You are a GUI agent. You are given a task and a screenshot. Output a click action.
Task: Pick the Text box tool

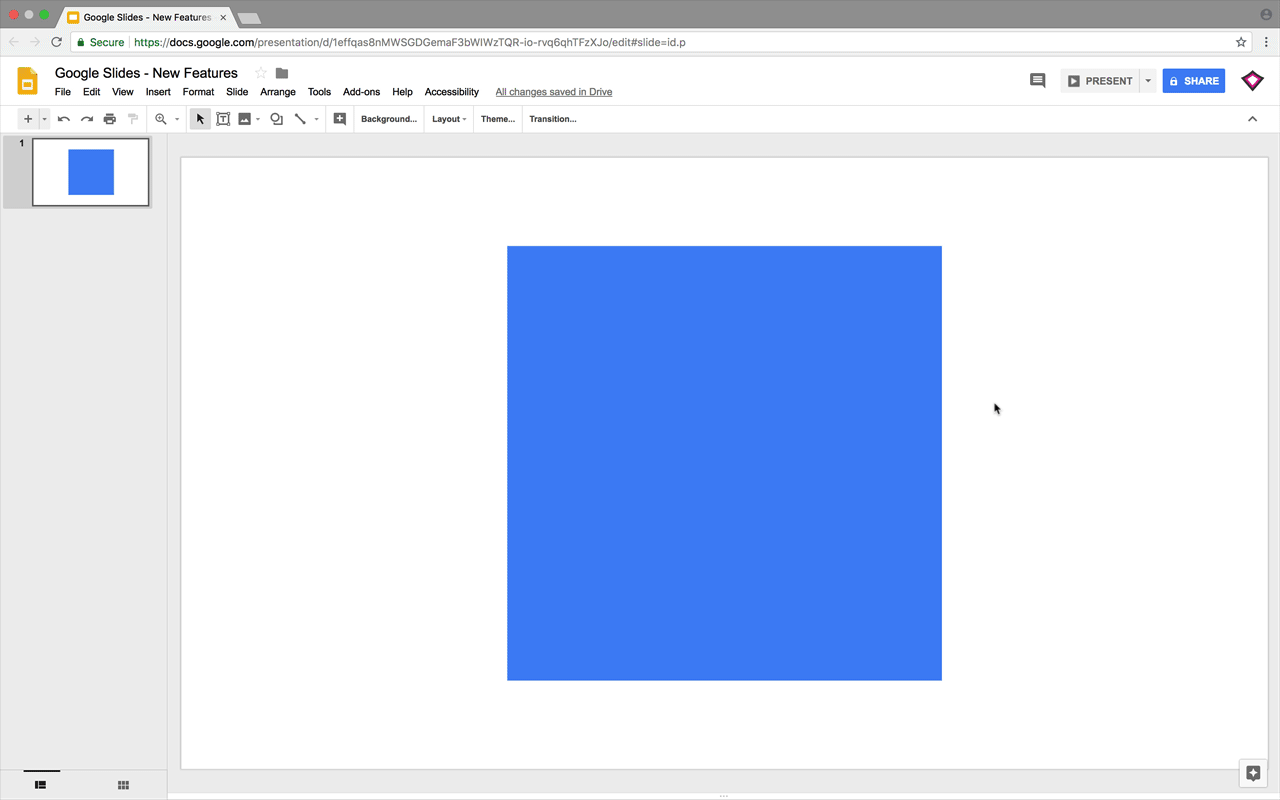[223, 119]
